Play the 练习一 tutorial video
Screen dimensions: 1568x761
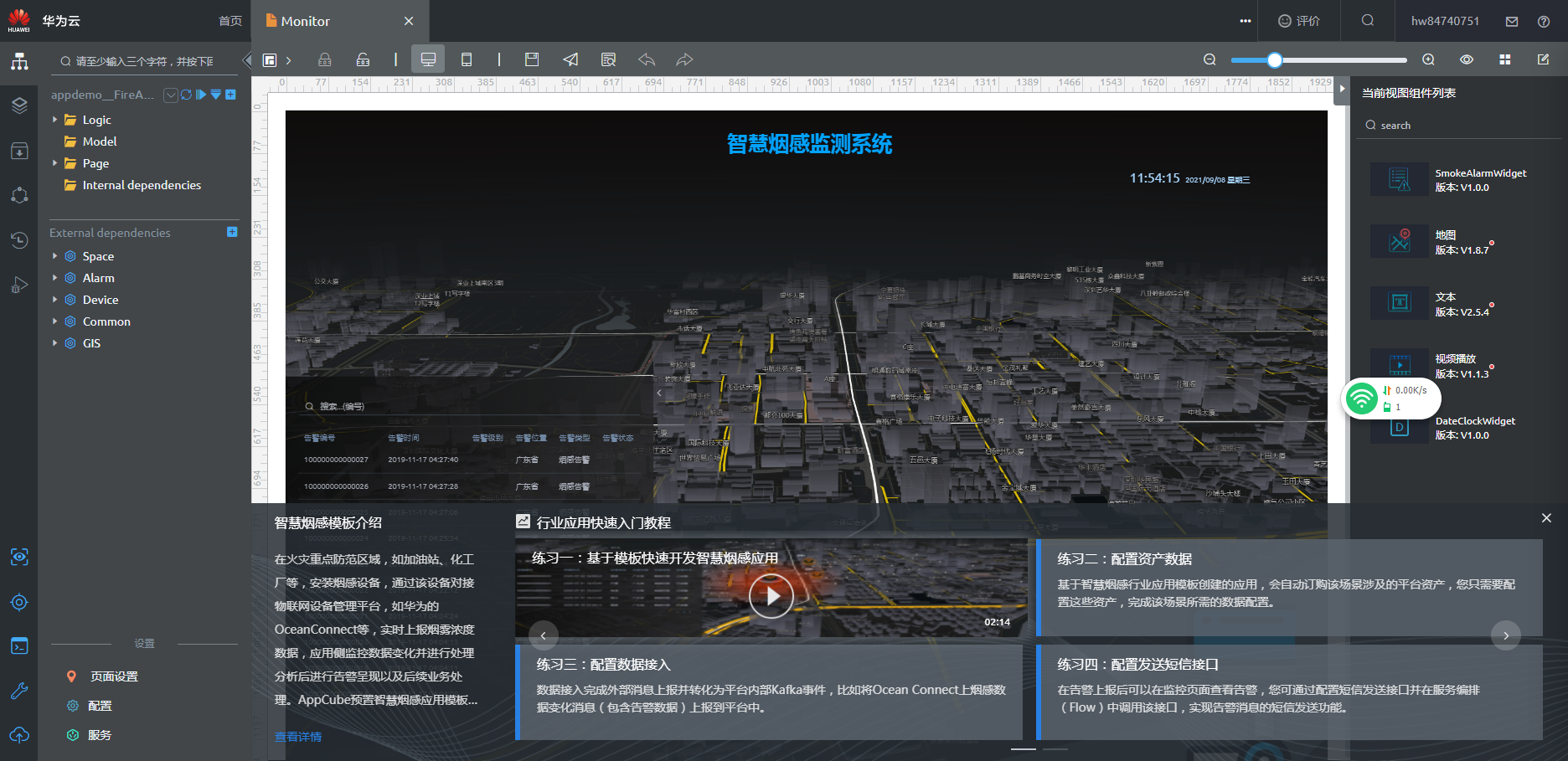coord(771,596)
